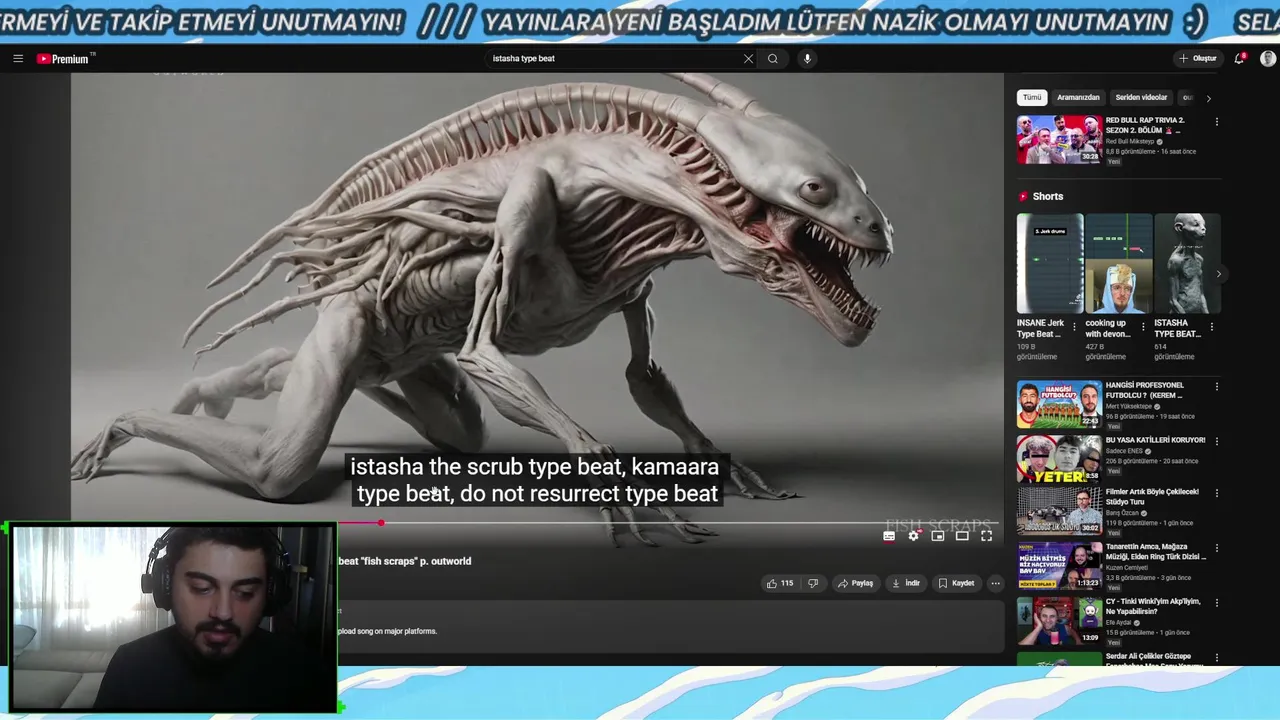Screen dimensions: 1280x720
Task: Share the video using Paylaş
Action: (856, 583)
